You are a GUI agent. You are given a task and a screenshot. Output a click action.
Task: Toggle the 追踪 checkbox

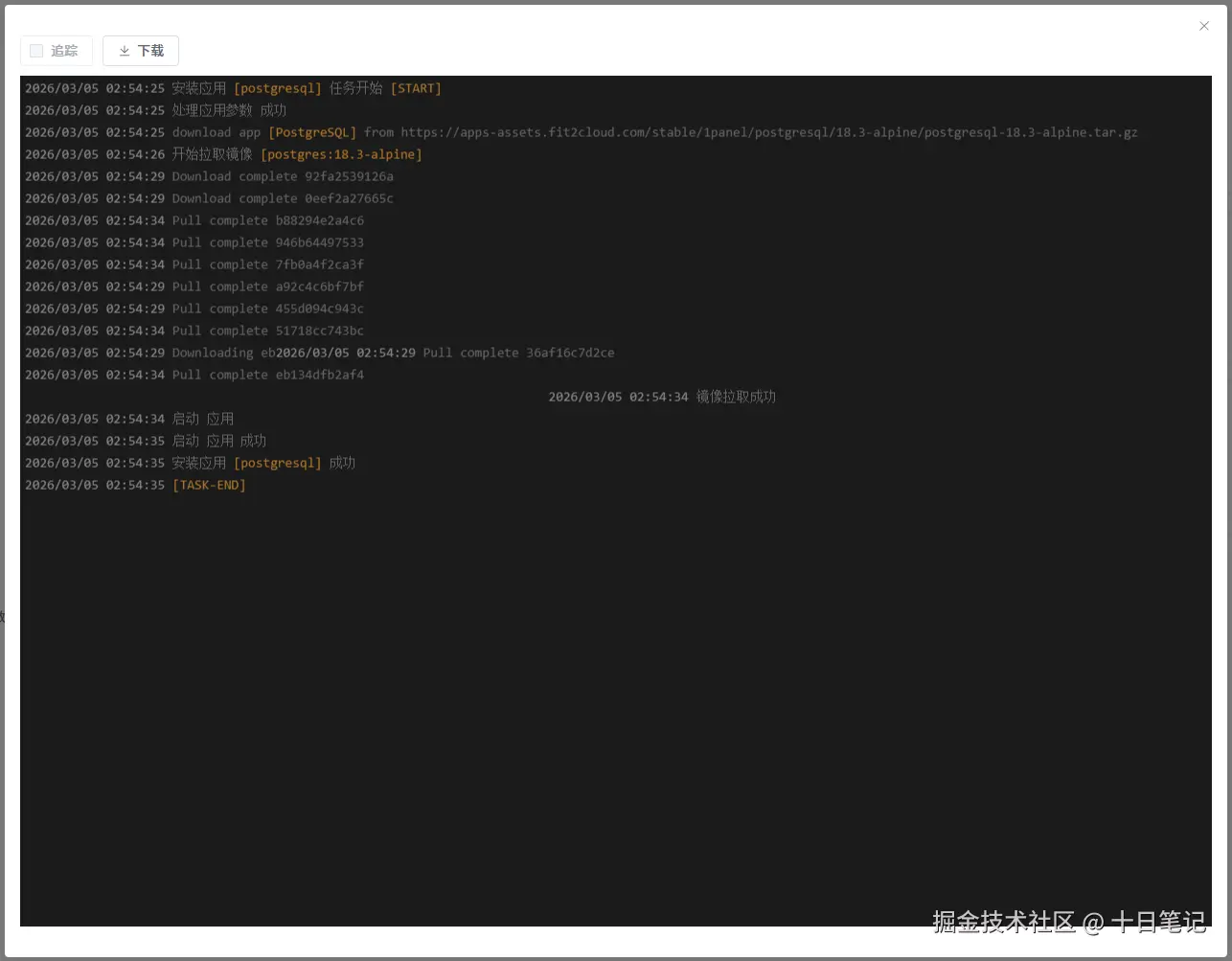(36, 51)
